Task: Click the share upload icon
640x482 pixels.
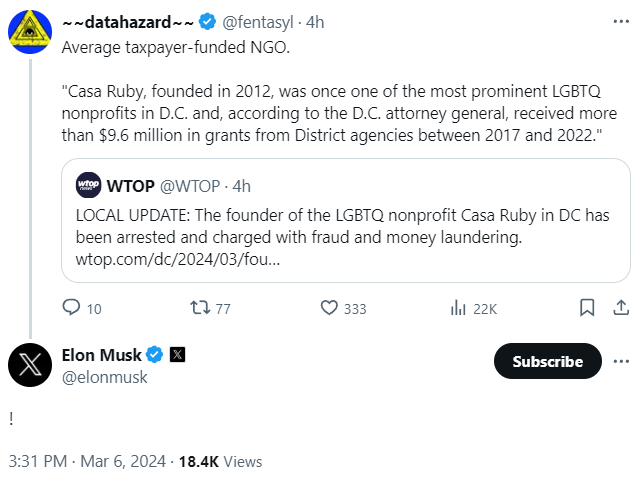Action: click(x=620, y=308)
